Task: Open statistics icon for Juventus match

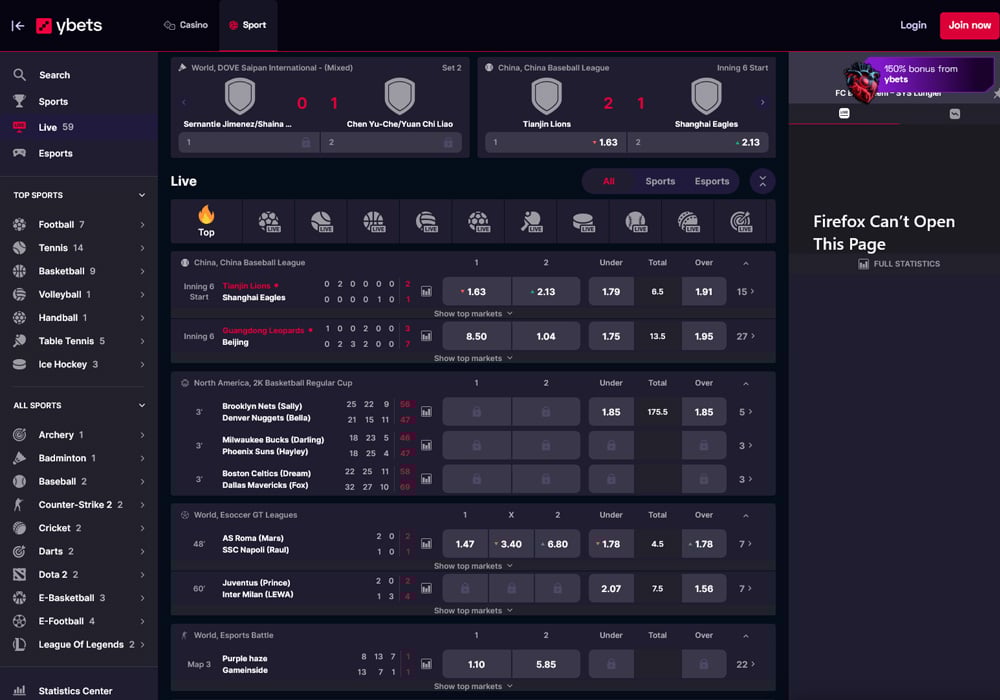Action: tap(426, 588)
